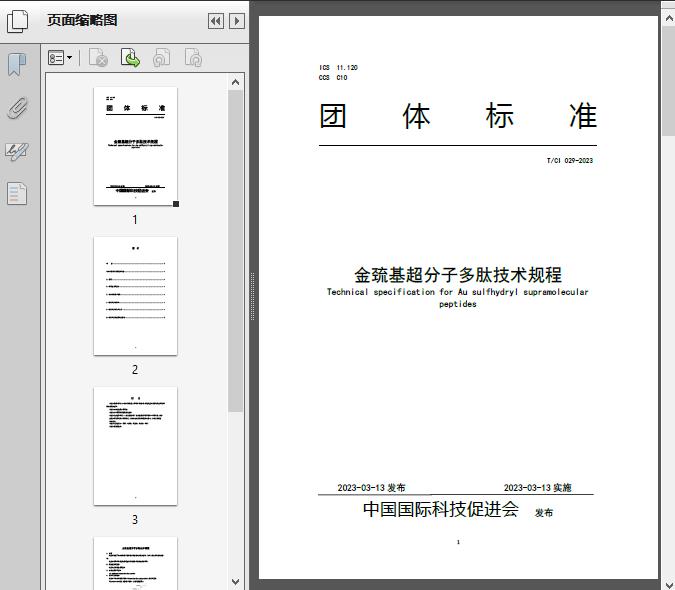Open the Signatures panel
This screenshot has height=590, width=675.
pos(17,151)
